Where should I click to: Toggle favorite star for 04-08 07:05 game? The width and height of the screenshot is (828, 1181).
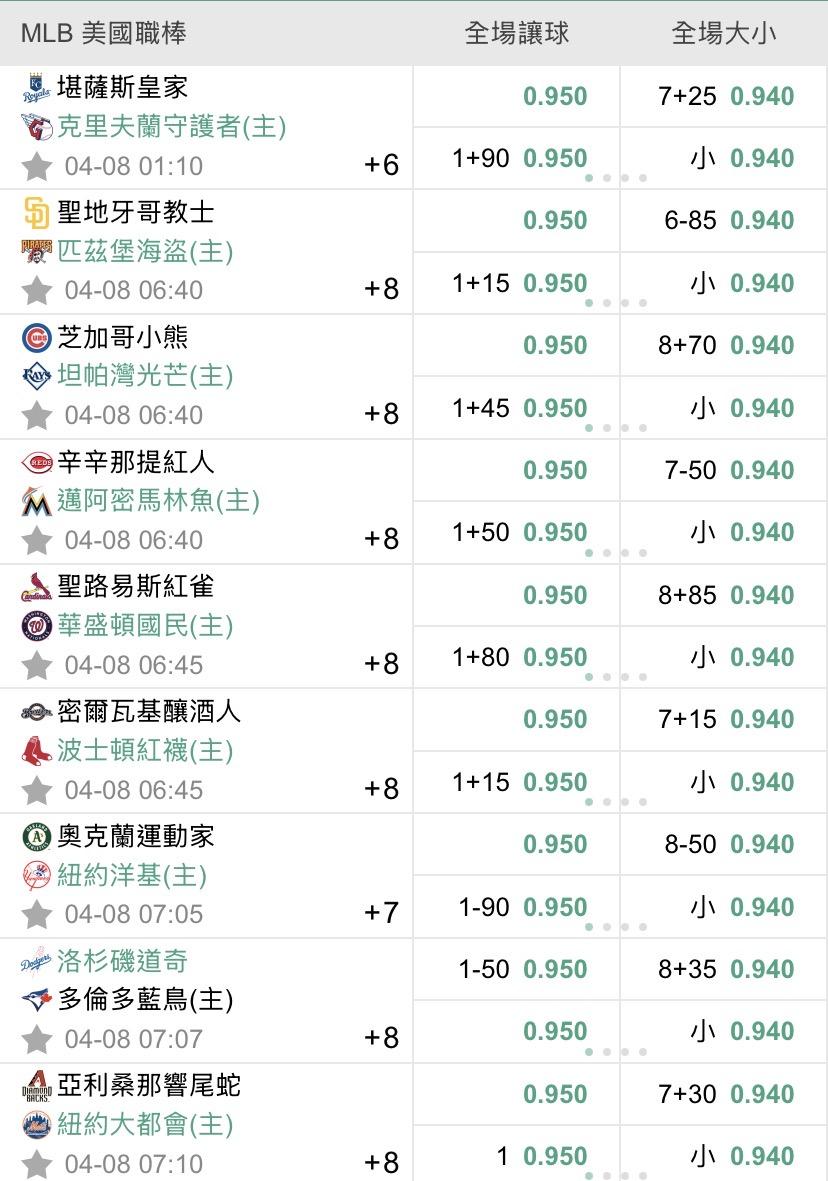tap(37, 914)
